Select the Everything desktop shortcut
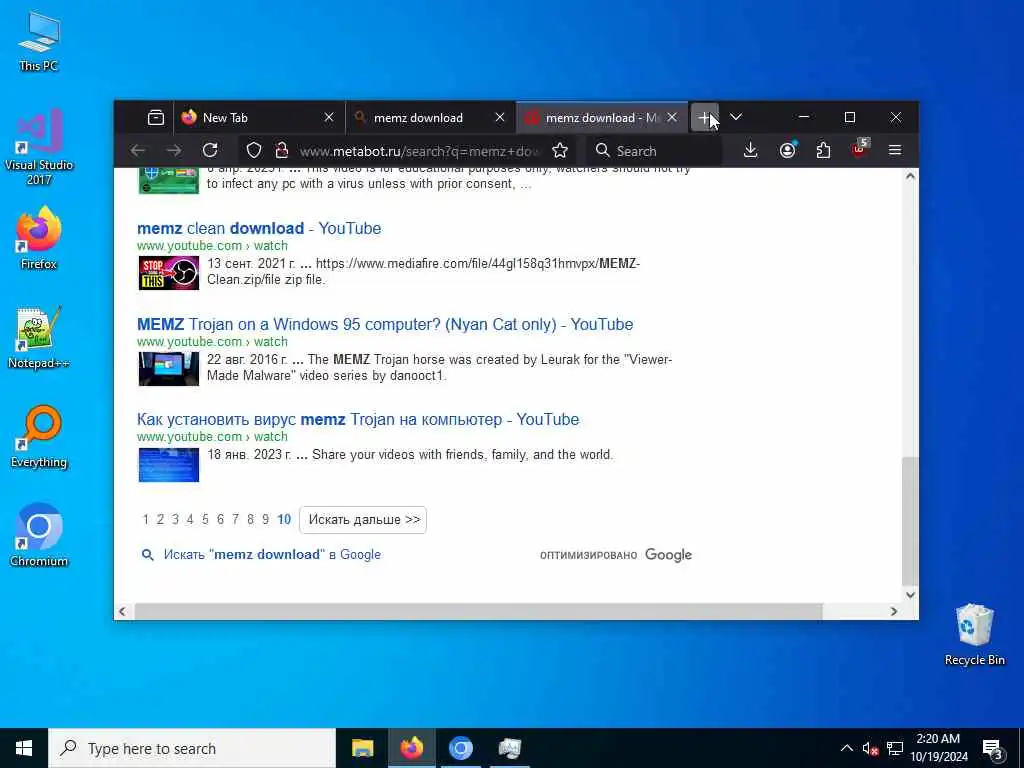 click(39, 437)
